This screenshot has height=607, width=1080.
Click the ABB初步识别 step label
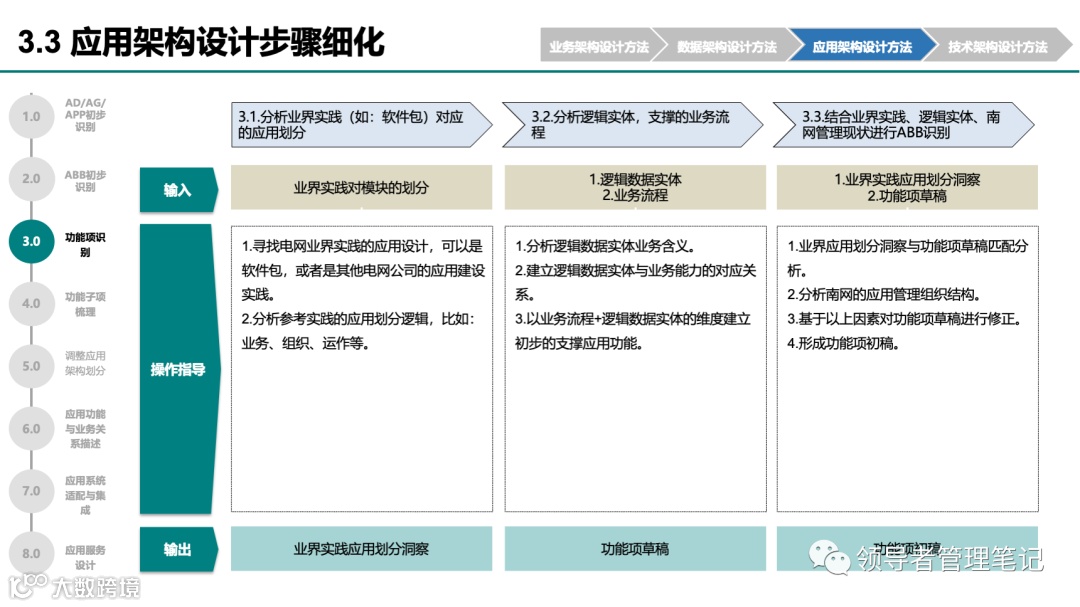point(85,181)
